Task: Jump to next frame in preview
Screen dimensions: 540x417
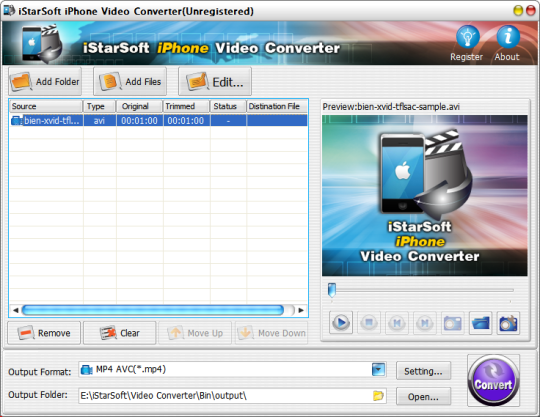Action: pyautogui.click(x=425, y=323)
